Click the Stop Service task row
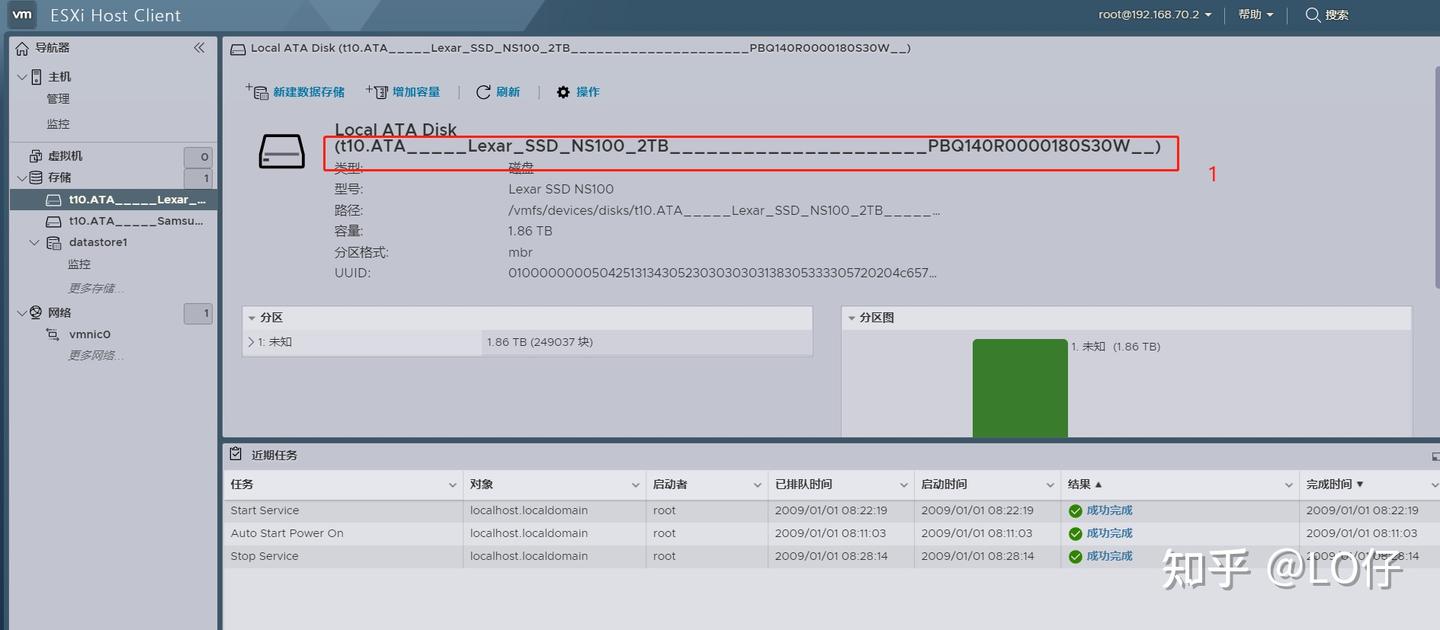This screenshot has height=630, width=1440. point(831,557)
